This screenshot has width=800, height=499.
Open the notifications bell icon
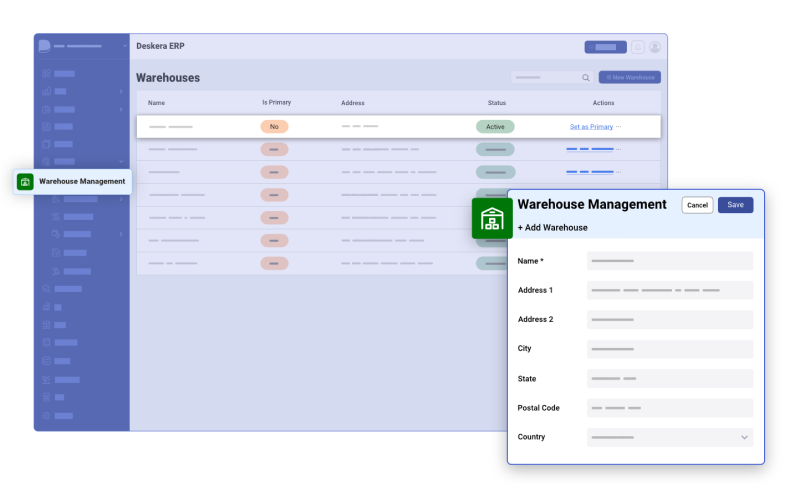(x=638, y=47)
